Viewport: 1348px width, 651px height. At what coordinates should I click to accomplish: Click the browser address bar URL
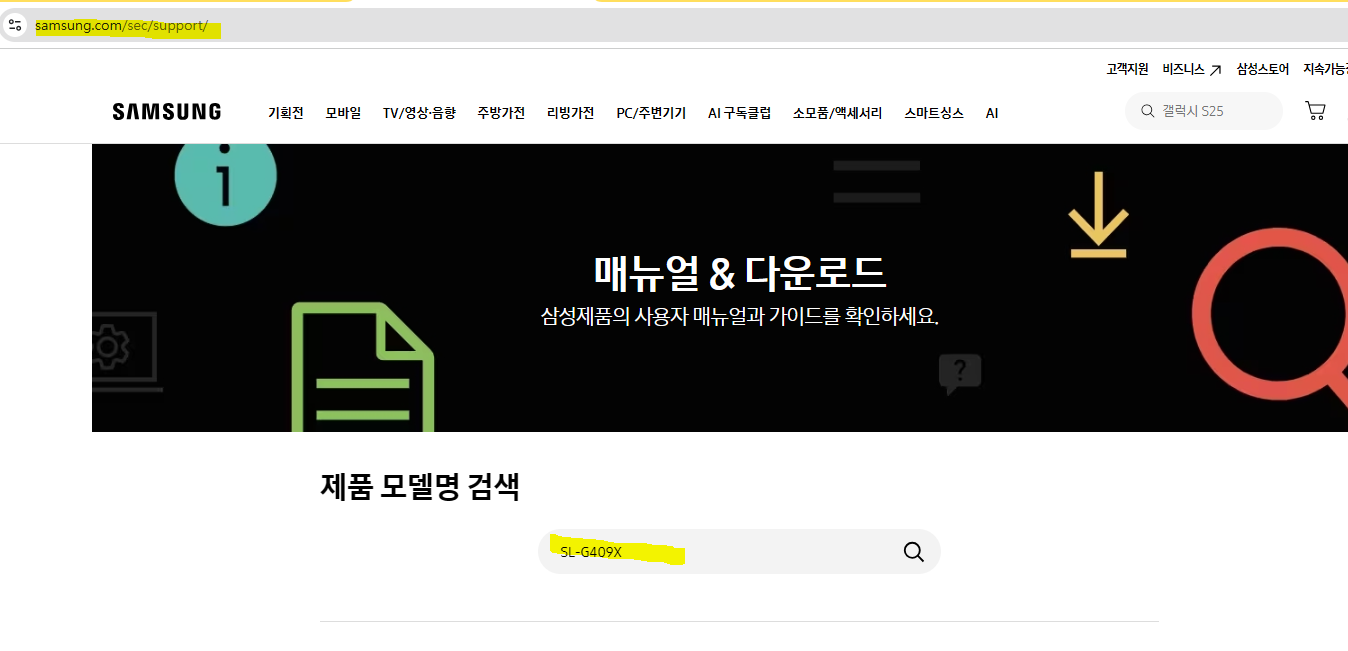click(x=122, y=25)
